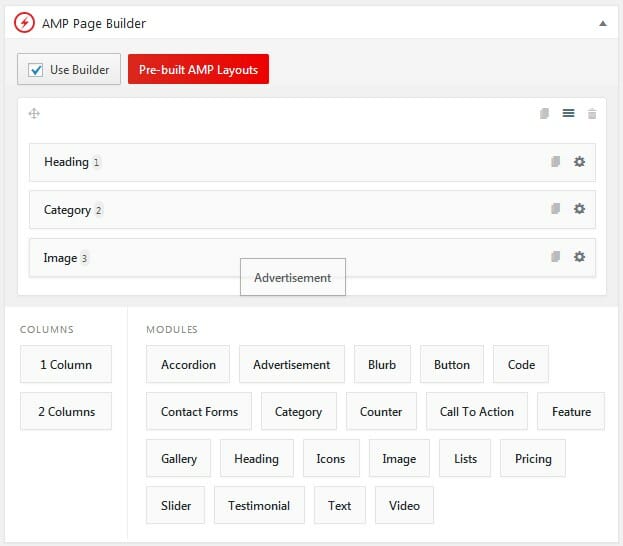Screen dimensions: 623x546
Task: Select the Image 3 module row
Action: click(312, 258)
